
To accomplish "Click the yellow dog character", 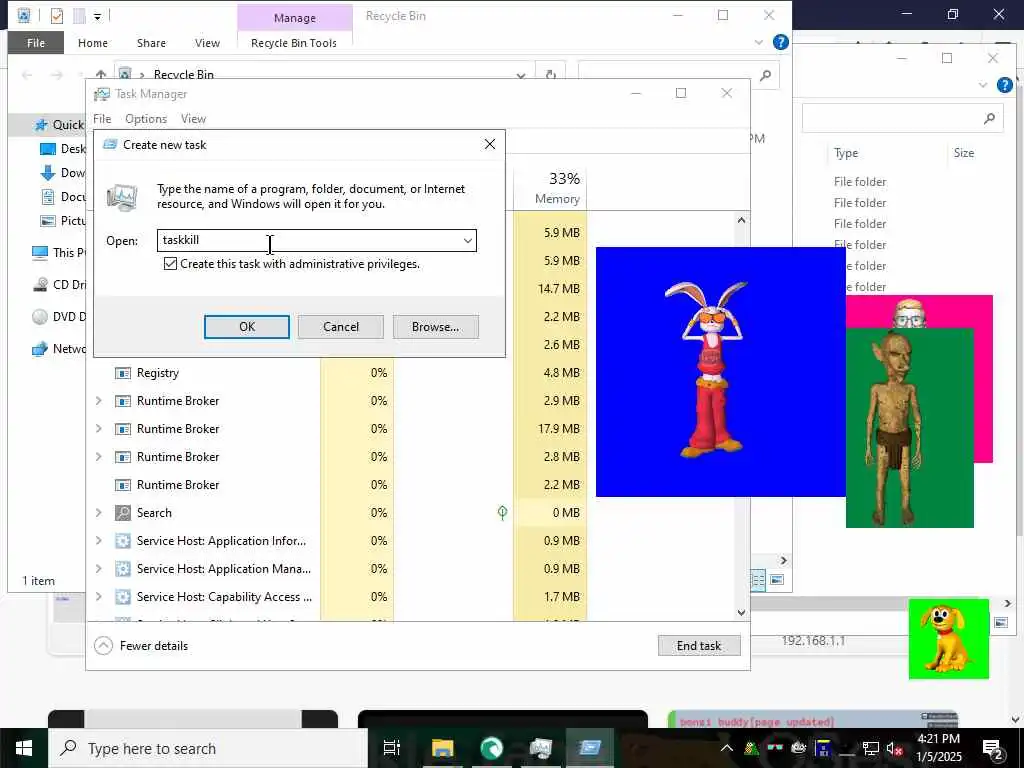I will click(947, 638).
